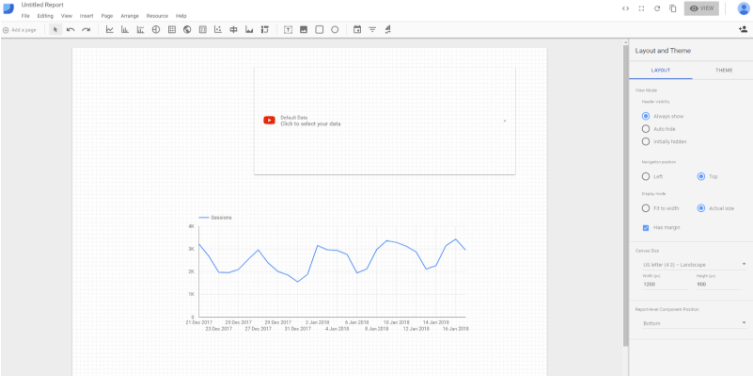The height and width of the screenshot is (376, 753).
Task: Open the Page menu
Action: click(107, 16)
